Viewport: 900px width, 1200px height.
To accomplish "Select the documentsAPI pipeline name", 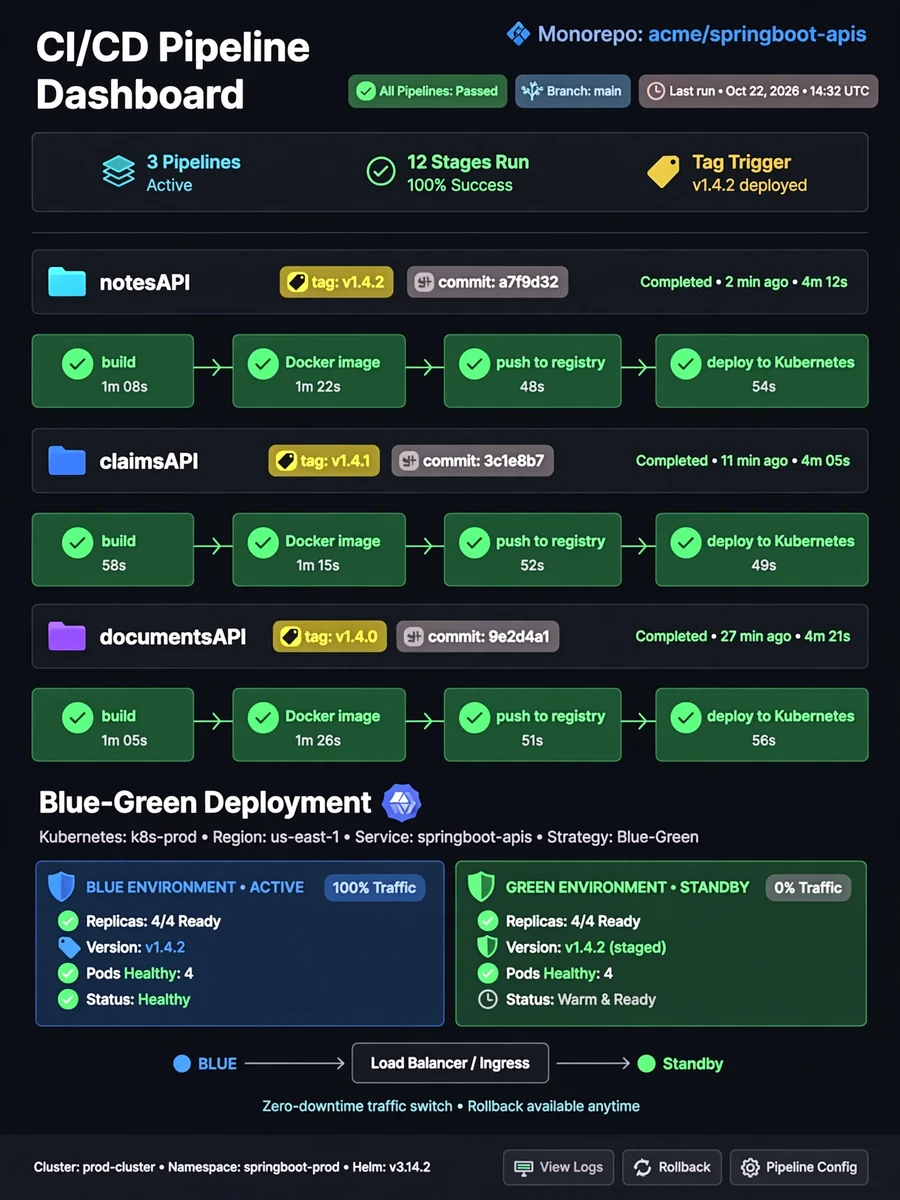I will tap(173, 637).
